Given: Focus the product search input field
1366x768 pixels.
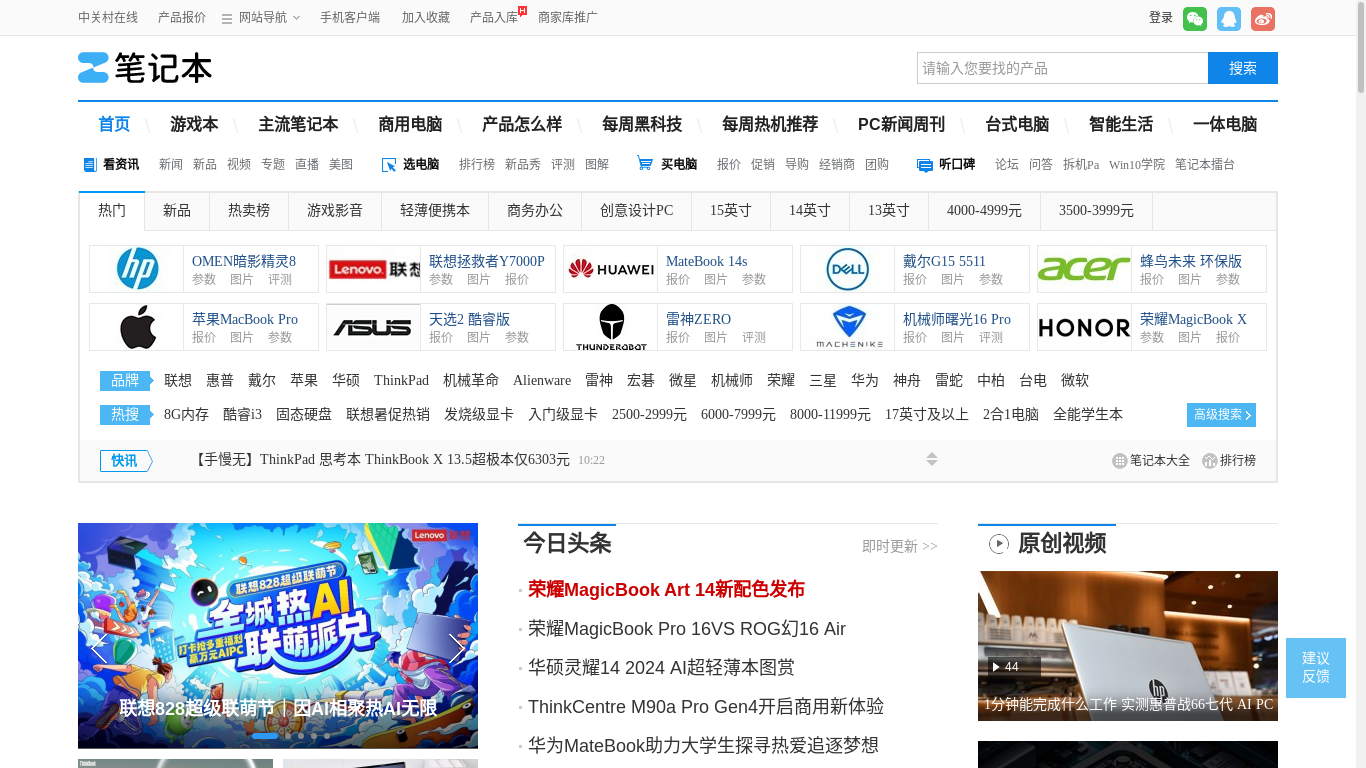Looking at the screenshot, I should [x=1062, y=68].
